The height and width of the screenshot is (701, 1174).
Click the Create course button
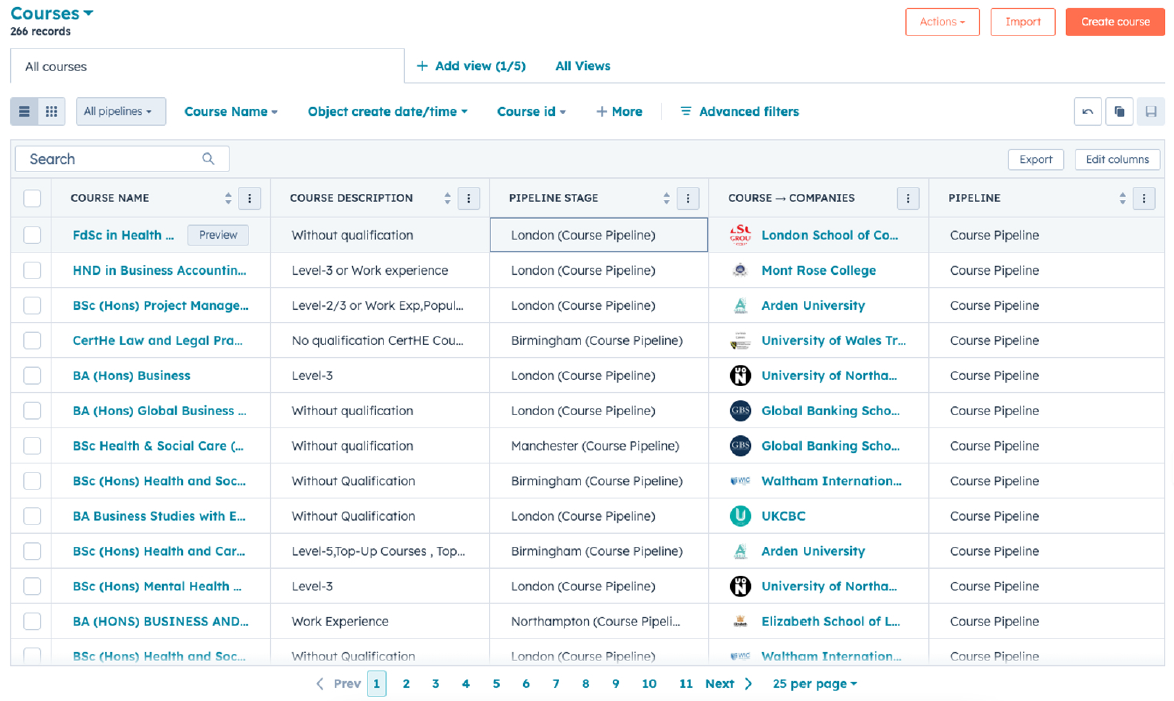tap(1115, 22)
